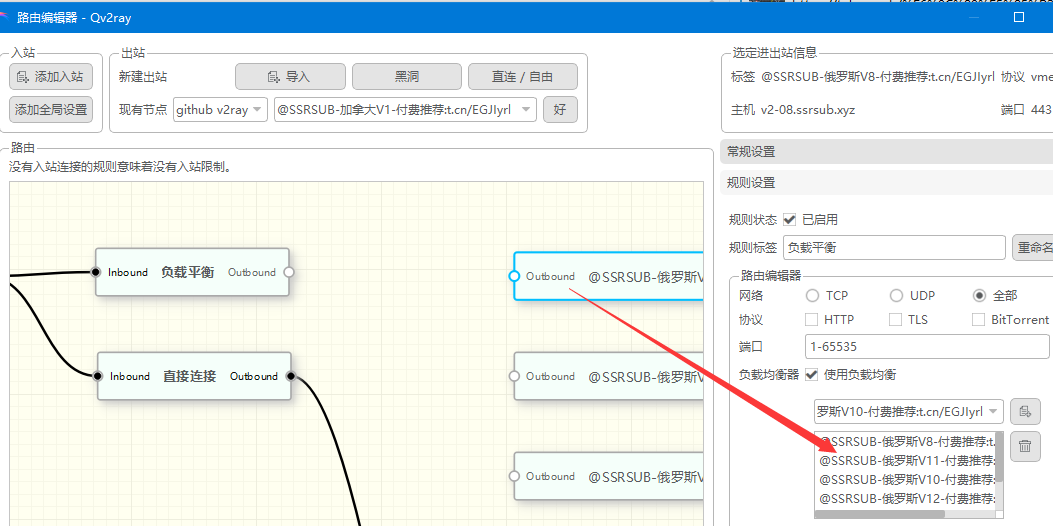Click the Qv2ray app icon in the title bar

coord(4,17)
